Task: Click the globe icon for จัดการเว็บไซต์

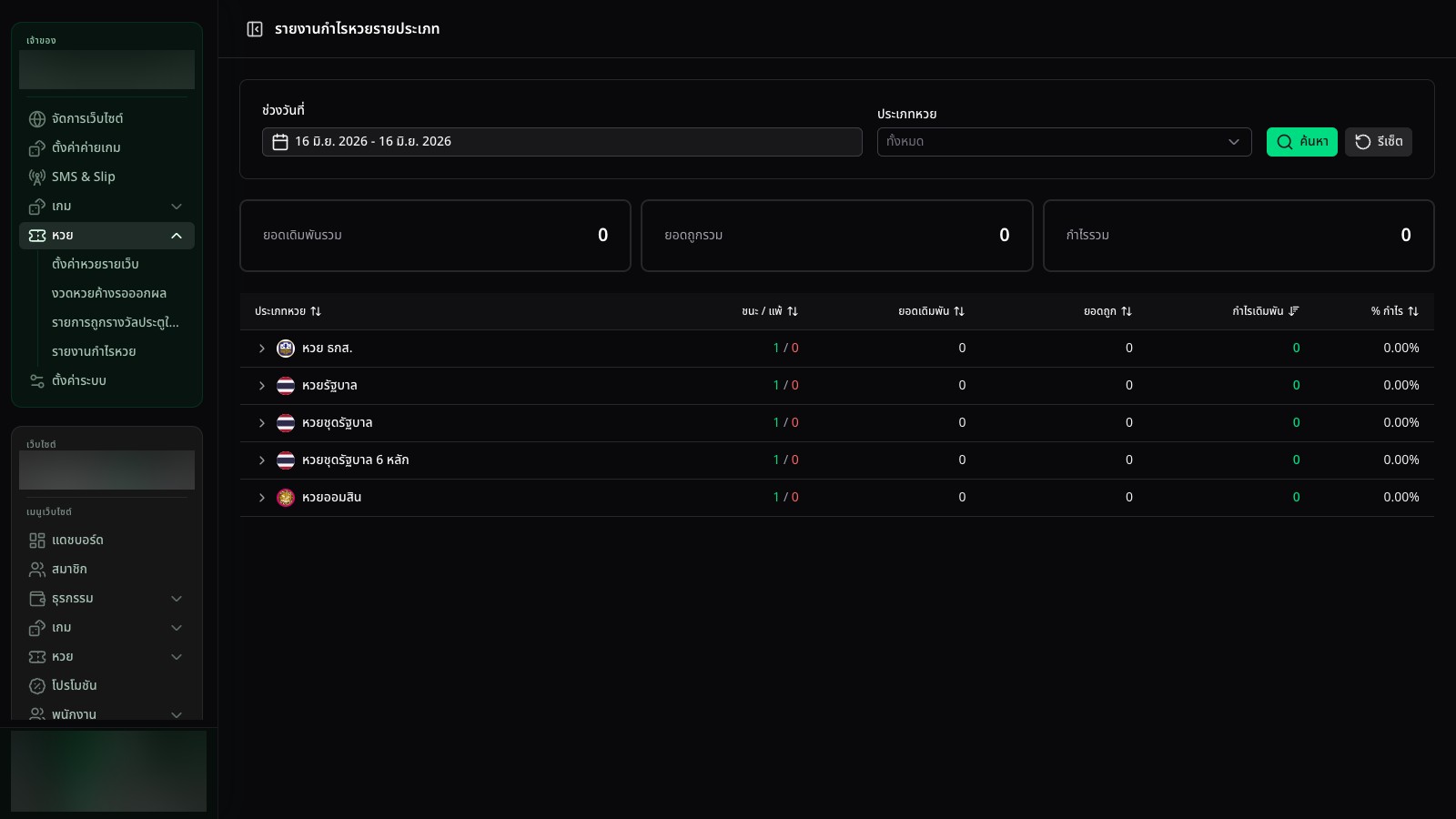Action: (x=37, y=119)
